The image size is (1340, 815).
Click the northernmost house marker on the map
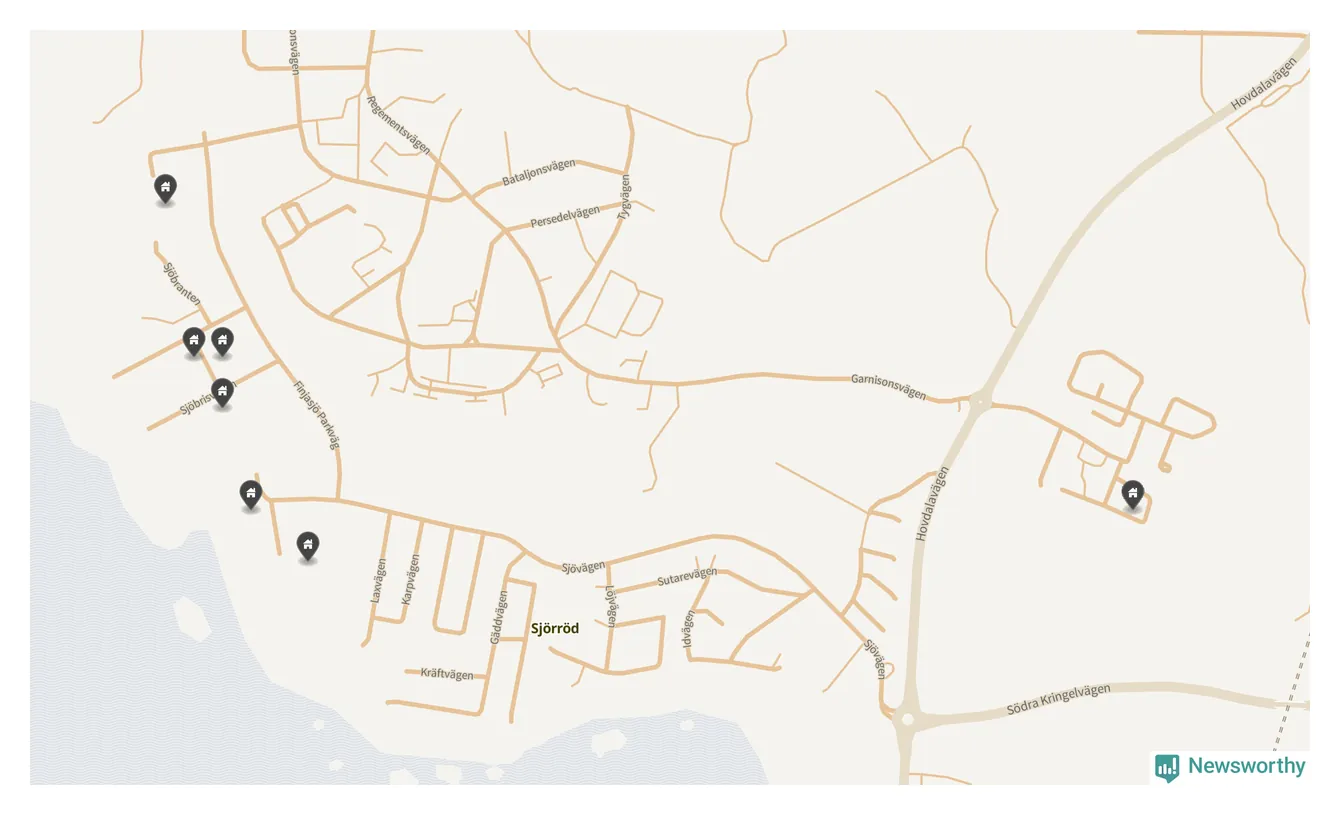point(165,188)
